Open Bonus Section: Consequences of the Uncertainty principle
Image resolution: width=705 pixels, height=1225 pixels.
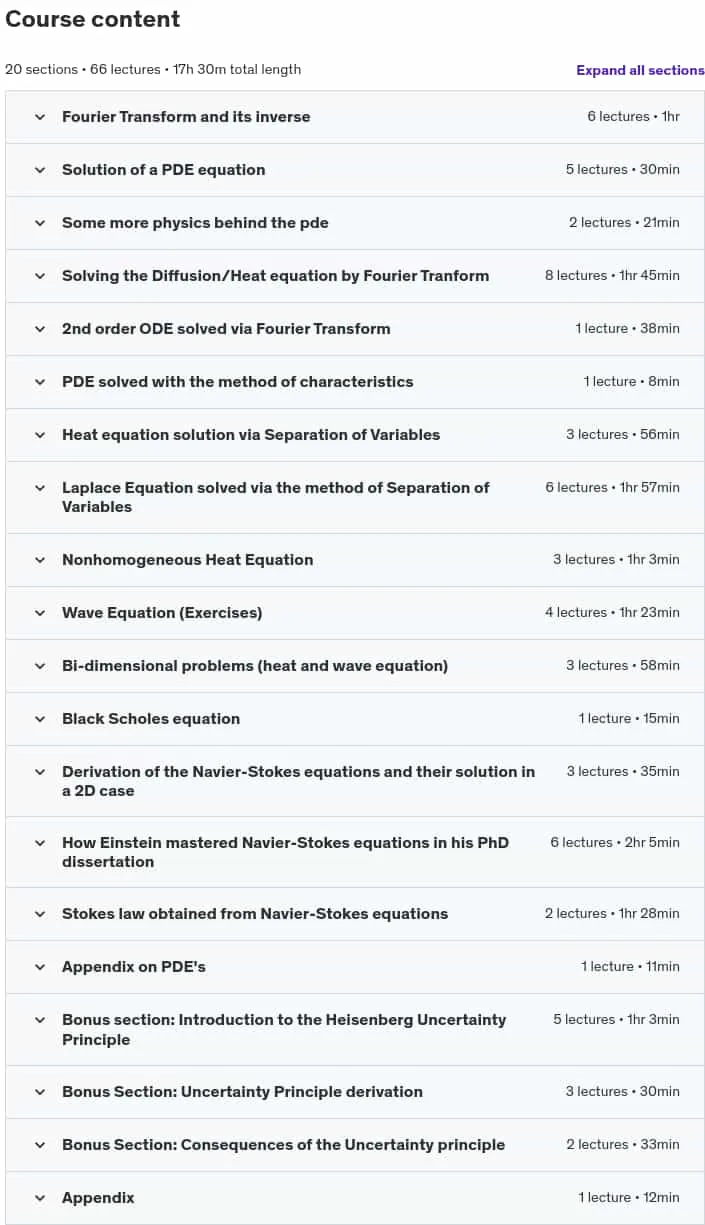pos(355,1145)
